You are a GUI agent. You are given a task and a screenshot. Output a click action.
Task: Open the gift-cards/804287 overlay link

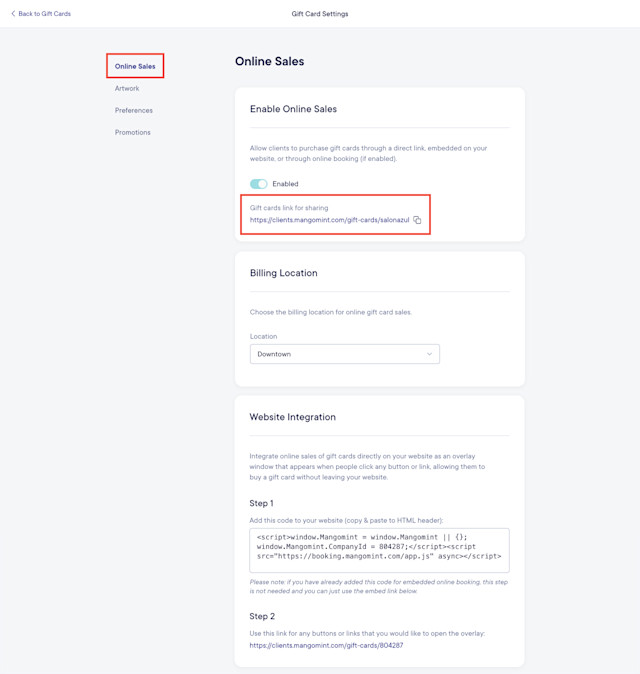(326, 645)
